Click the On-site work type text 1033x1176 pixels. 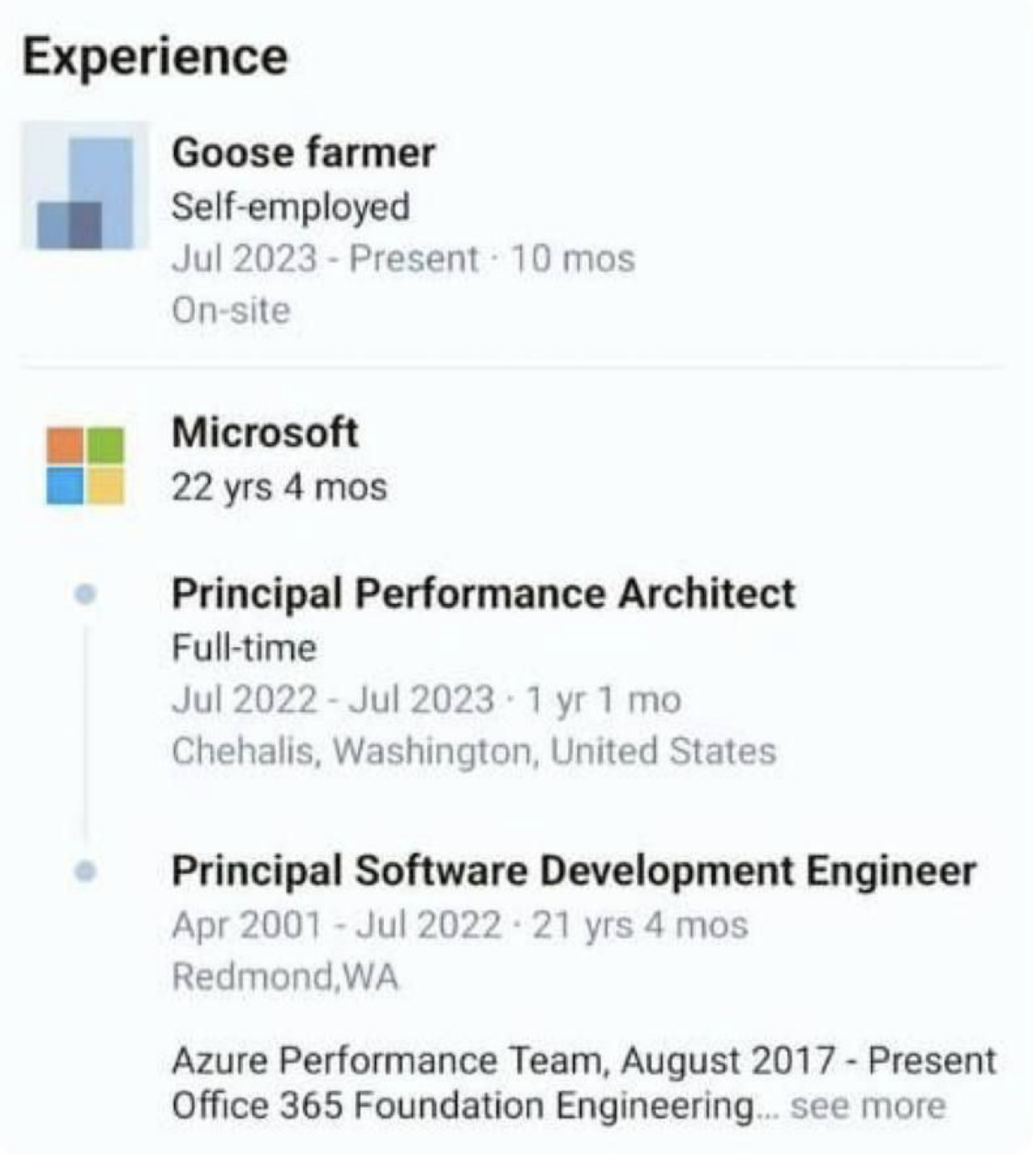230,310
